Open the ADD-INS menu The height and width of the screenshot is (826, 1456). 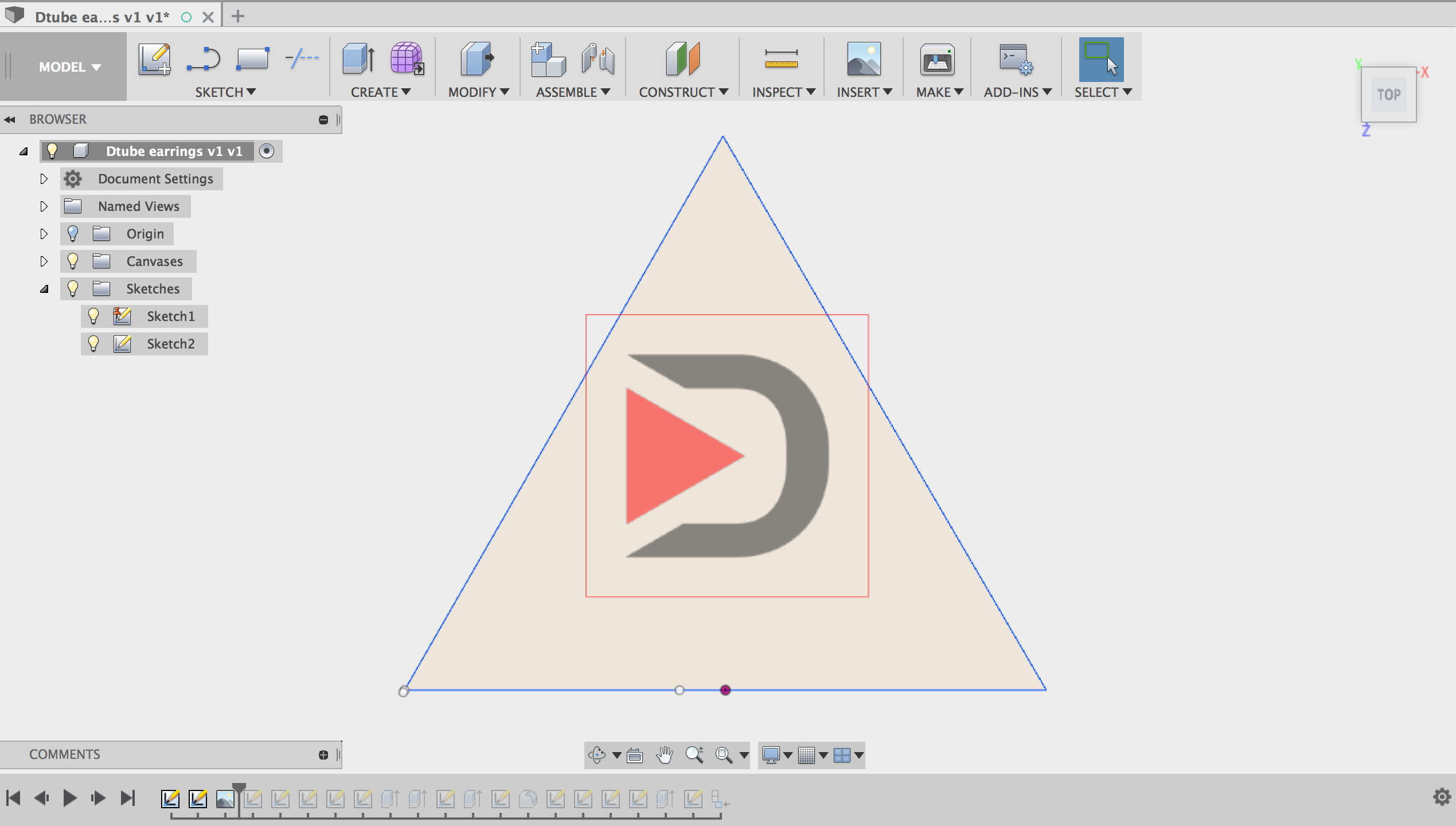[x=1018, y=92]
